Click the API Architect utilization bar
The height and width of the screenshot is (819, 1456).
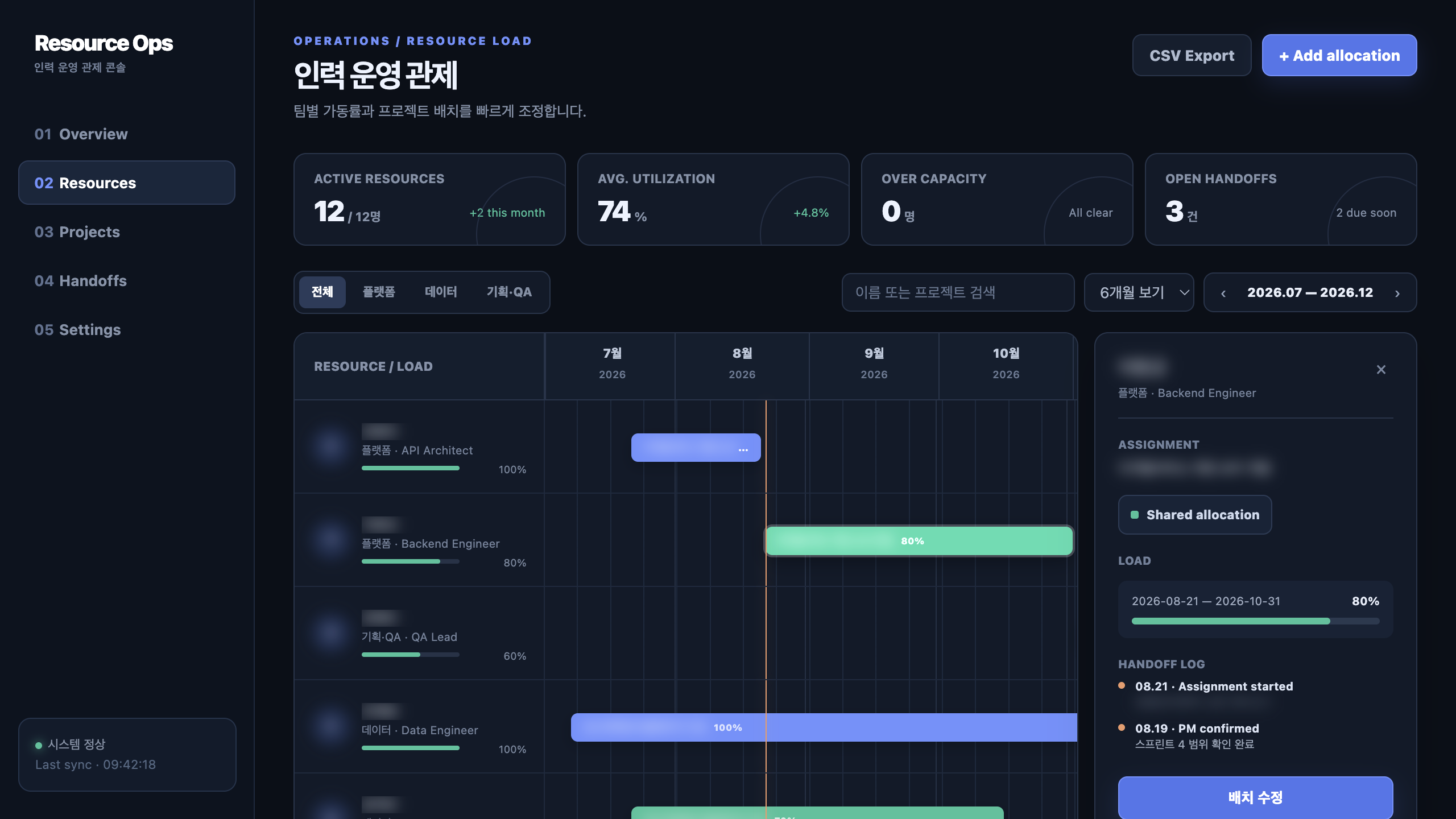[x=411, y=468]
